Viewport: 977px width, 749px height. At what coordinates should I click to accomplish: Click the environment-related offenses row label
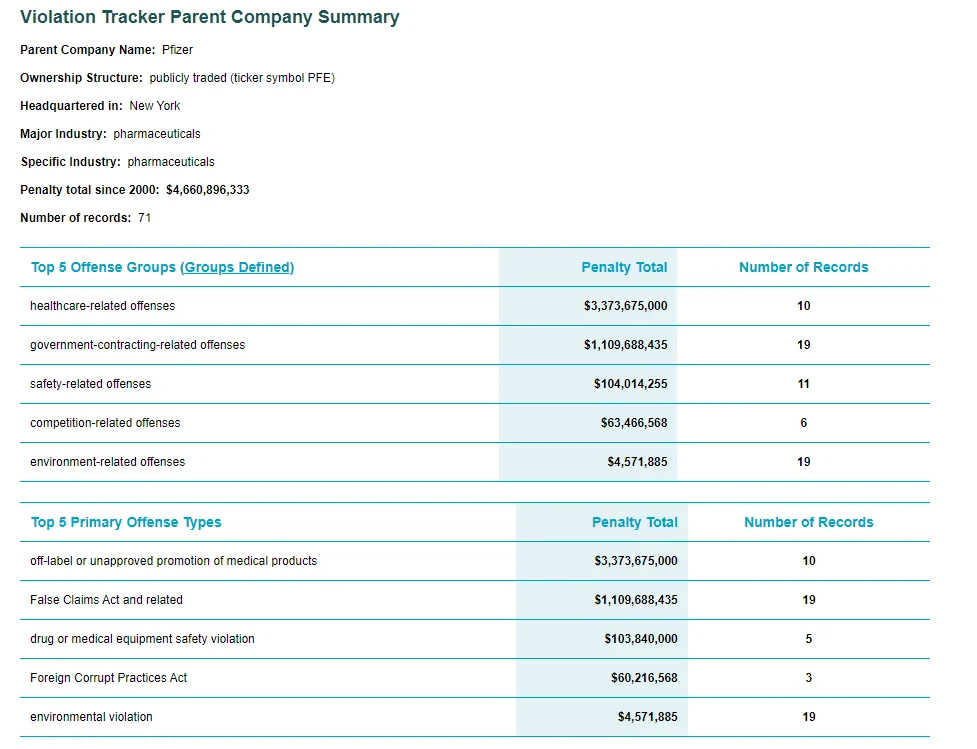click(107, 462)
